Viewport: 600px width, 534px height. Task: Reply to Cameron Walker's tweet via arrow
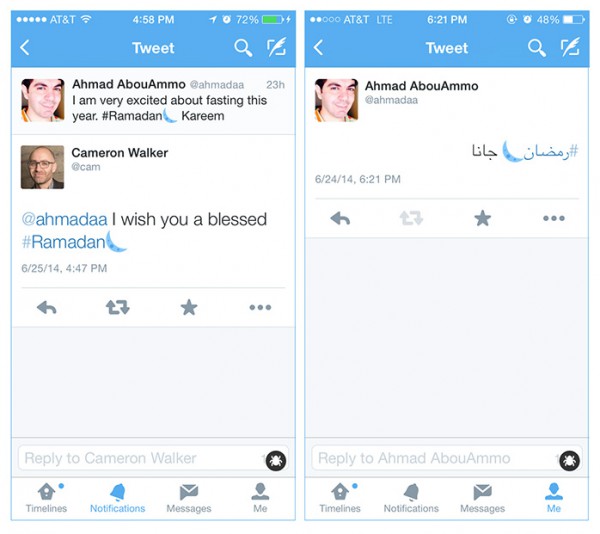[x=46, y=308]
